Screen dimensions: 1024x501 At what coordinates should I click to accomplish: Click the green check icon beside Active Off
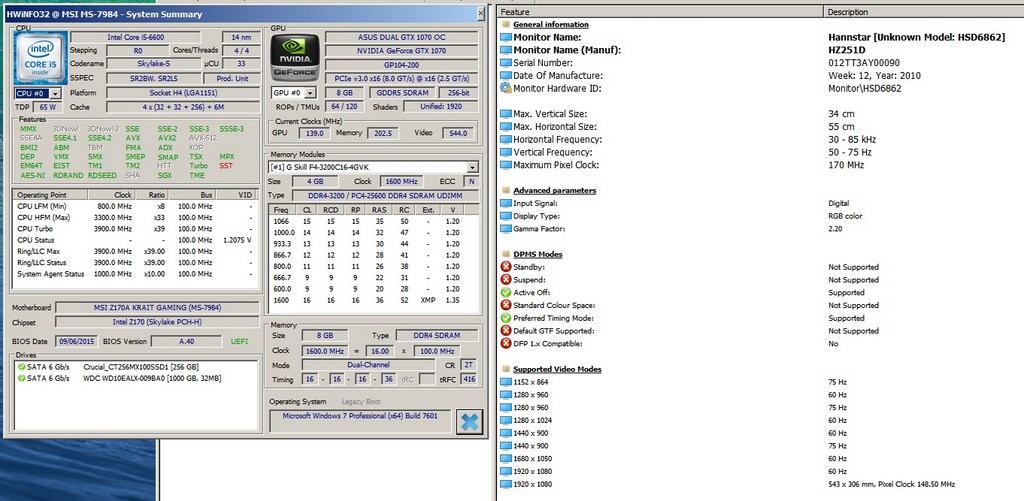coord(506,293)
